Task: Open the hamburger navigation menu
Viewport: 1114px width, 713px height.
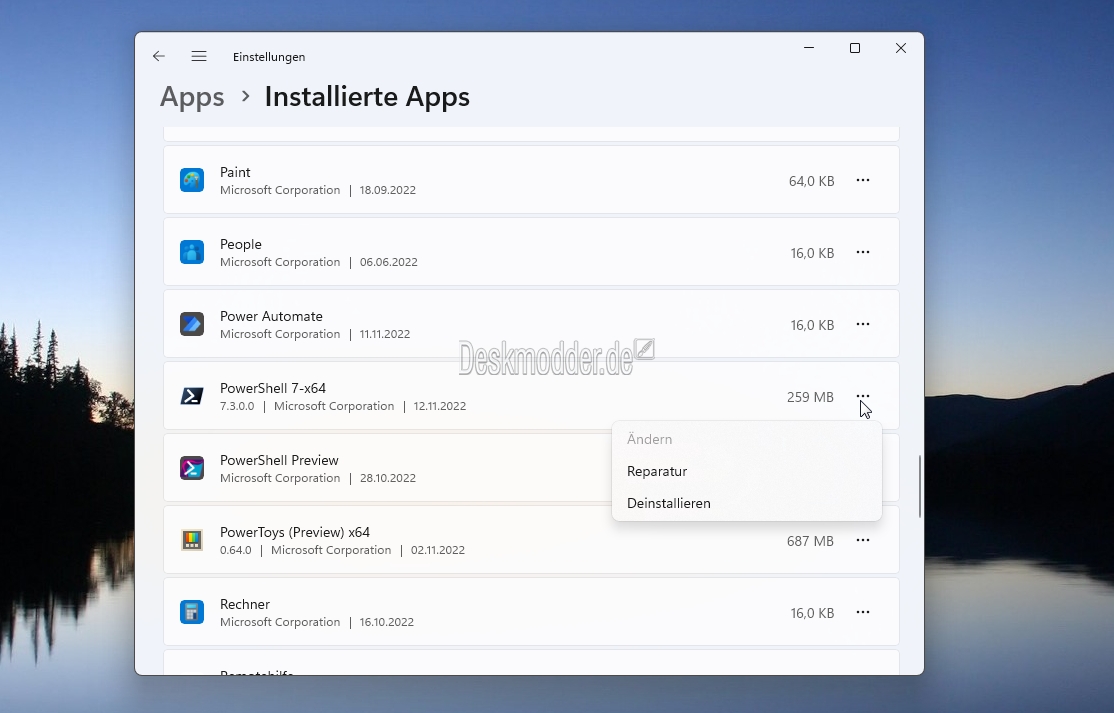Action: 199,56
